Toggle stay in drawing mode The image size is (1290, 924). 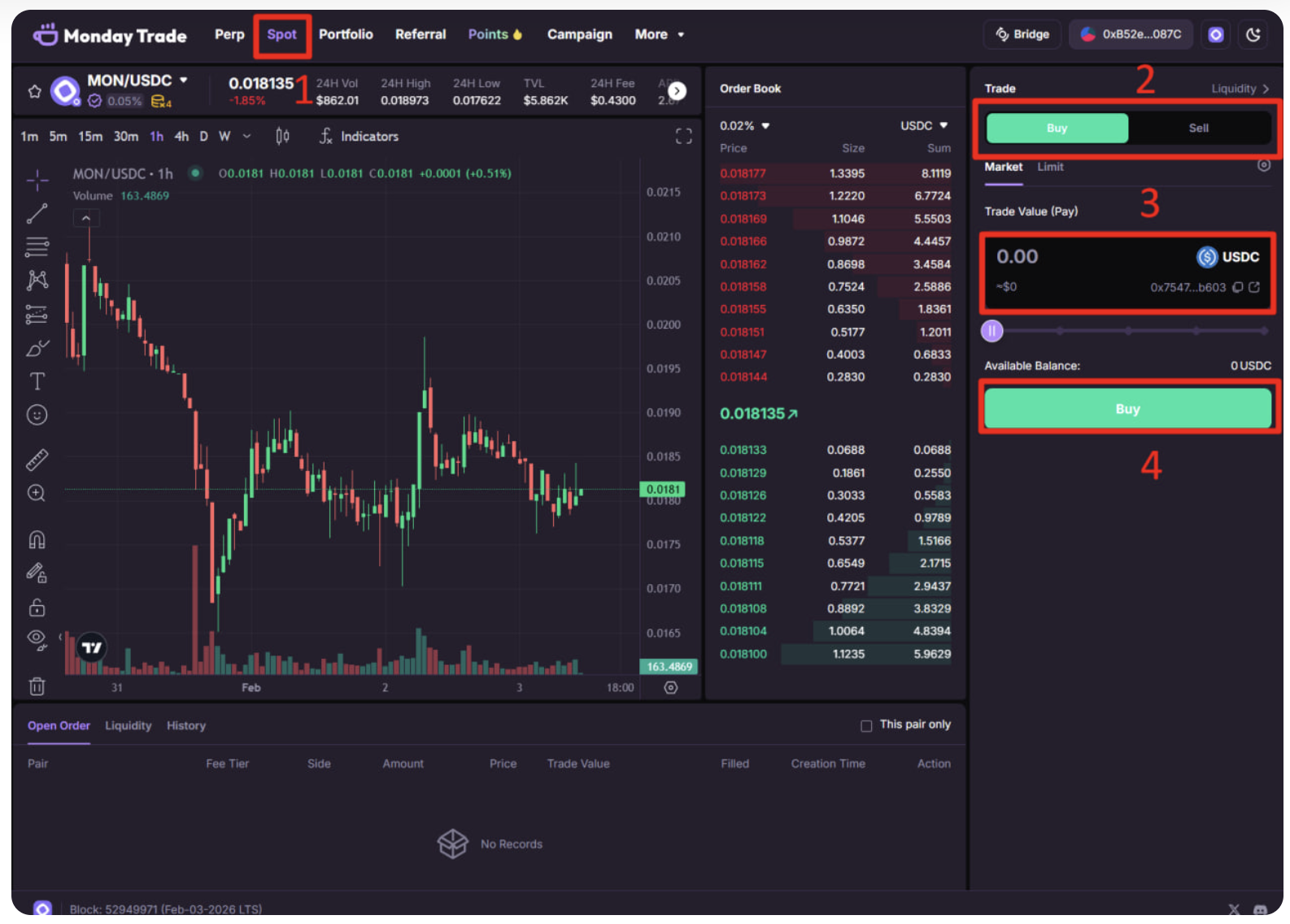(37, 573)
